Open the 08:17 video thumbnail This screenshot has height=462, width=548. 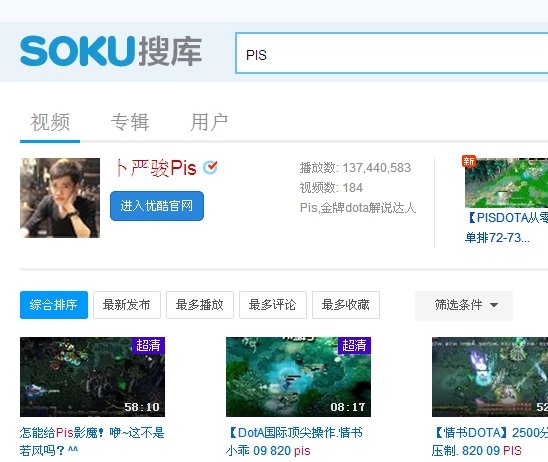coord(298,377)
